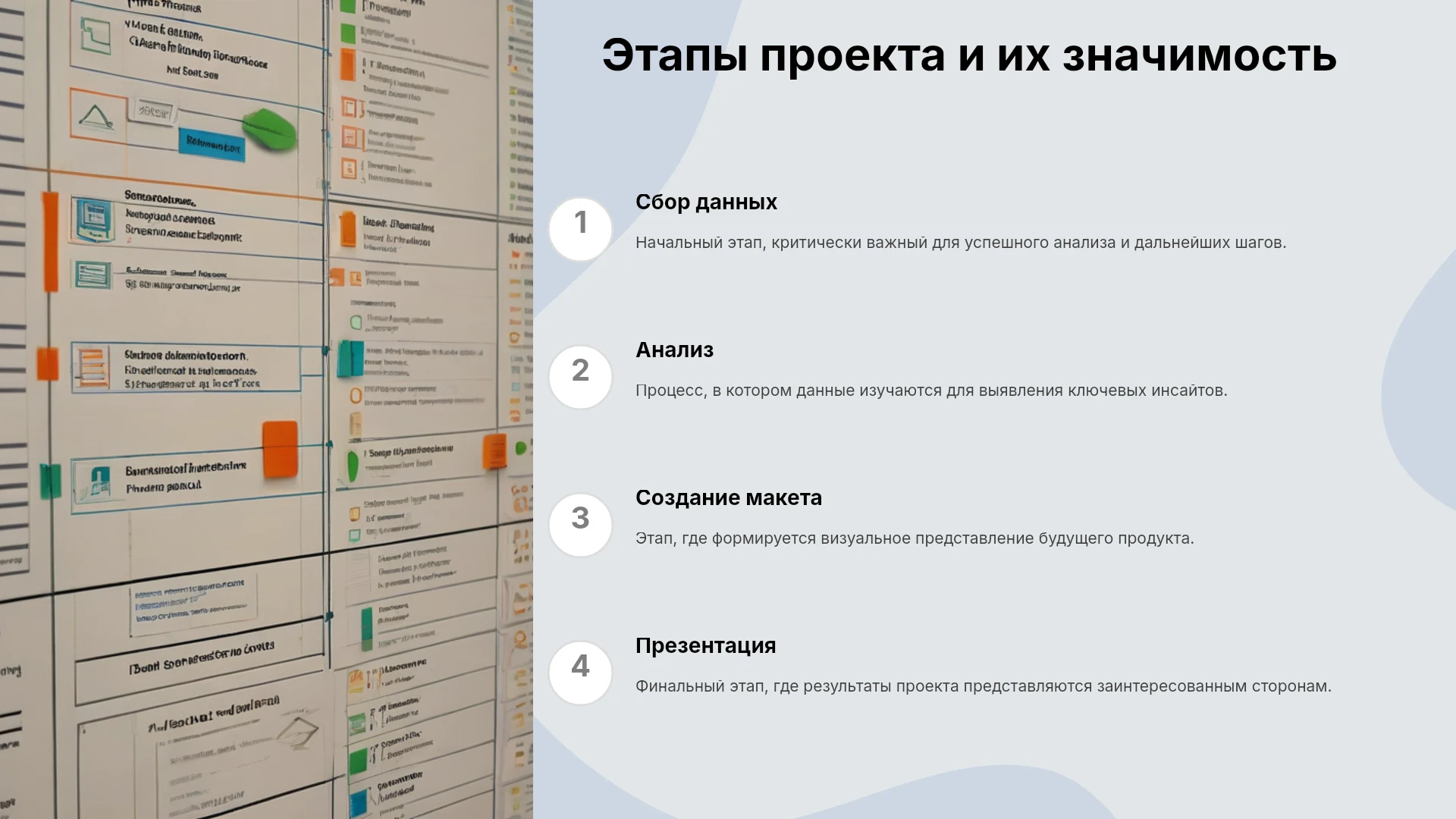Select the 'Анализ' heading
The width and height of the screenshot is (1456, 819).
click(674, 350)
